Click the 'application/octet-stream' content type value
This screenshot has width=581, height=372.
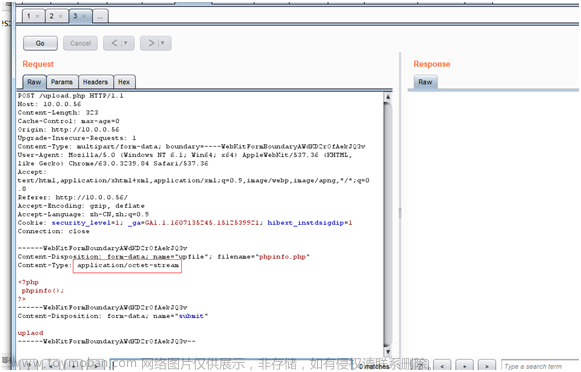[x=128, y=265]
